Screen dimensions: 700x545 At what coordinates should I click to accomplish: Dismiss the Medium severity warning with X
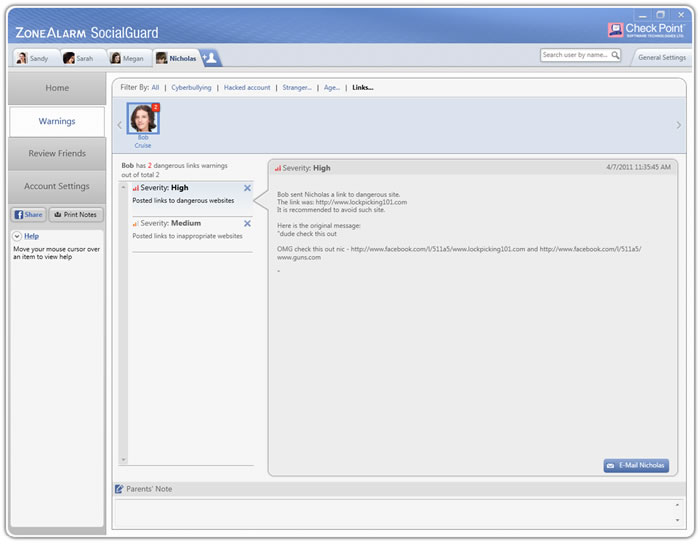247,223
